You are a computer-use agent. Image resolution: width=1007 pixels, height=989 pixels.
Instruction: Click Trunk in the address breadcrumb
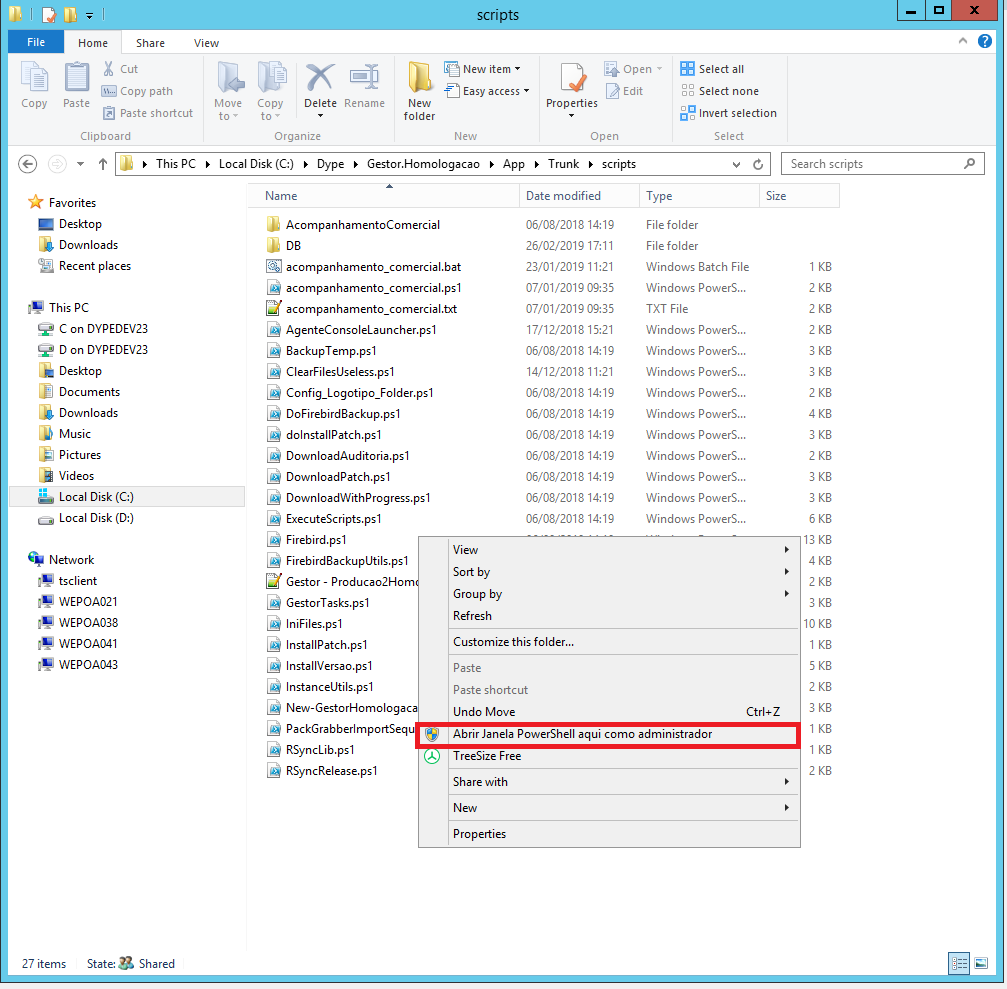click(x=563, y=164)
